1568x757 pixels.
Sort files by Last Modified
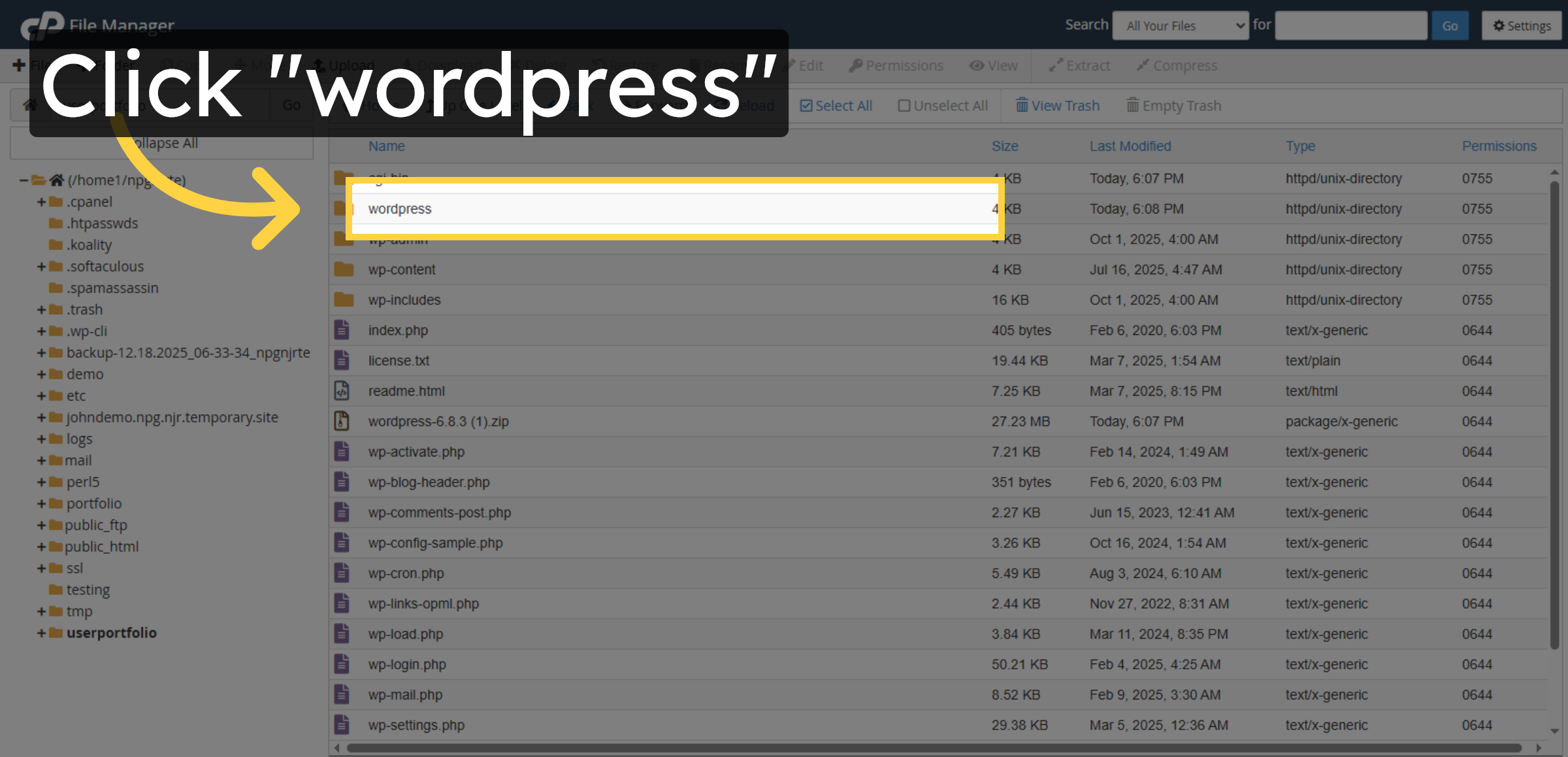click(1130, 146)
